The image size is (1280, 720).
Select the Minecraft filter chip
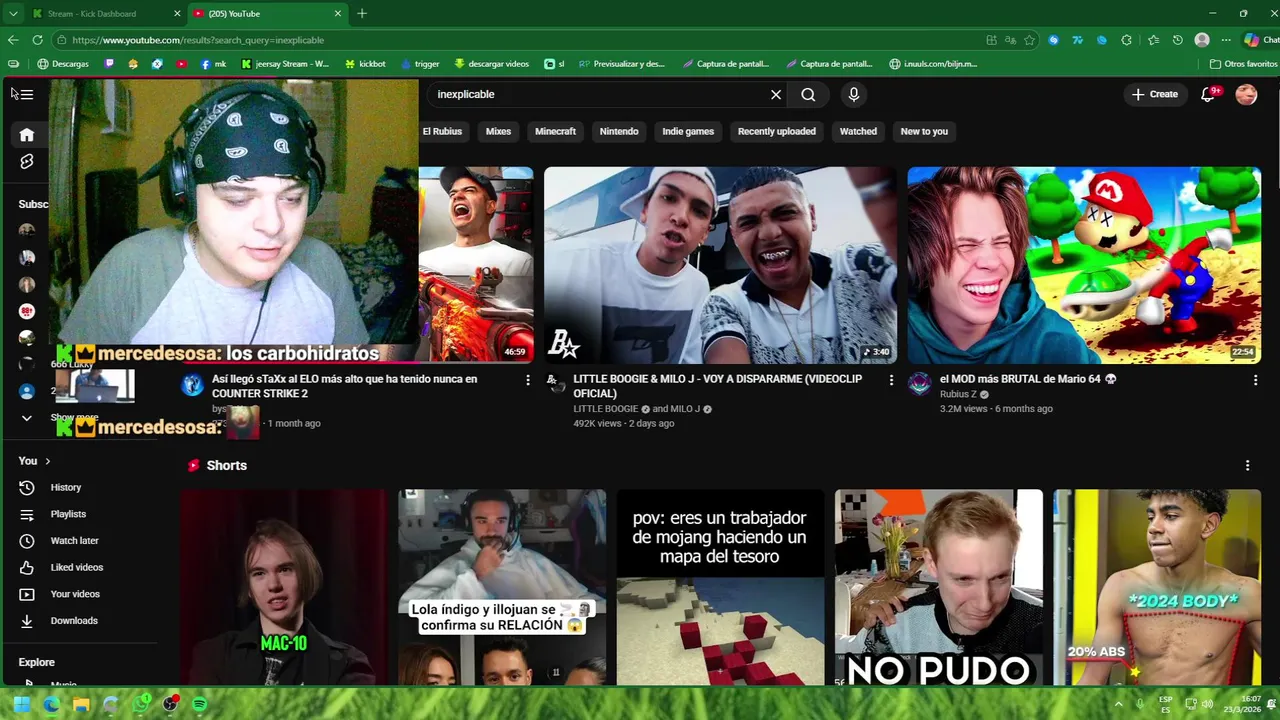[x=555, y=131]
